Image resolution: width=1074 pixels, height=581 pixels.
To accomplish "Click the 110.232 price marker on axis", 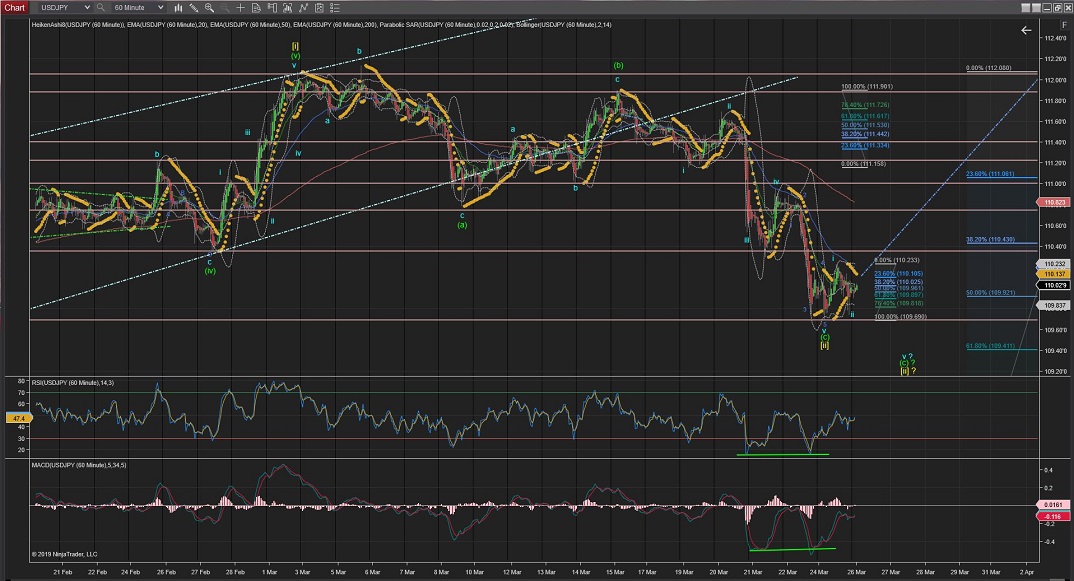I will pos(1052,264).
